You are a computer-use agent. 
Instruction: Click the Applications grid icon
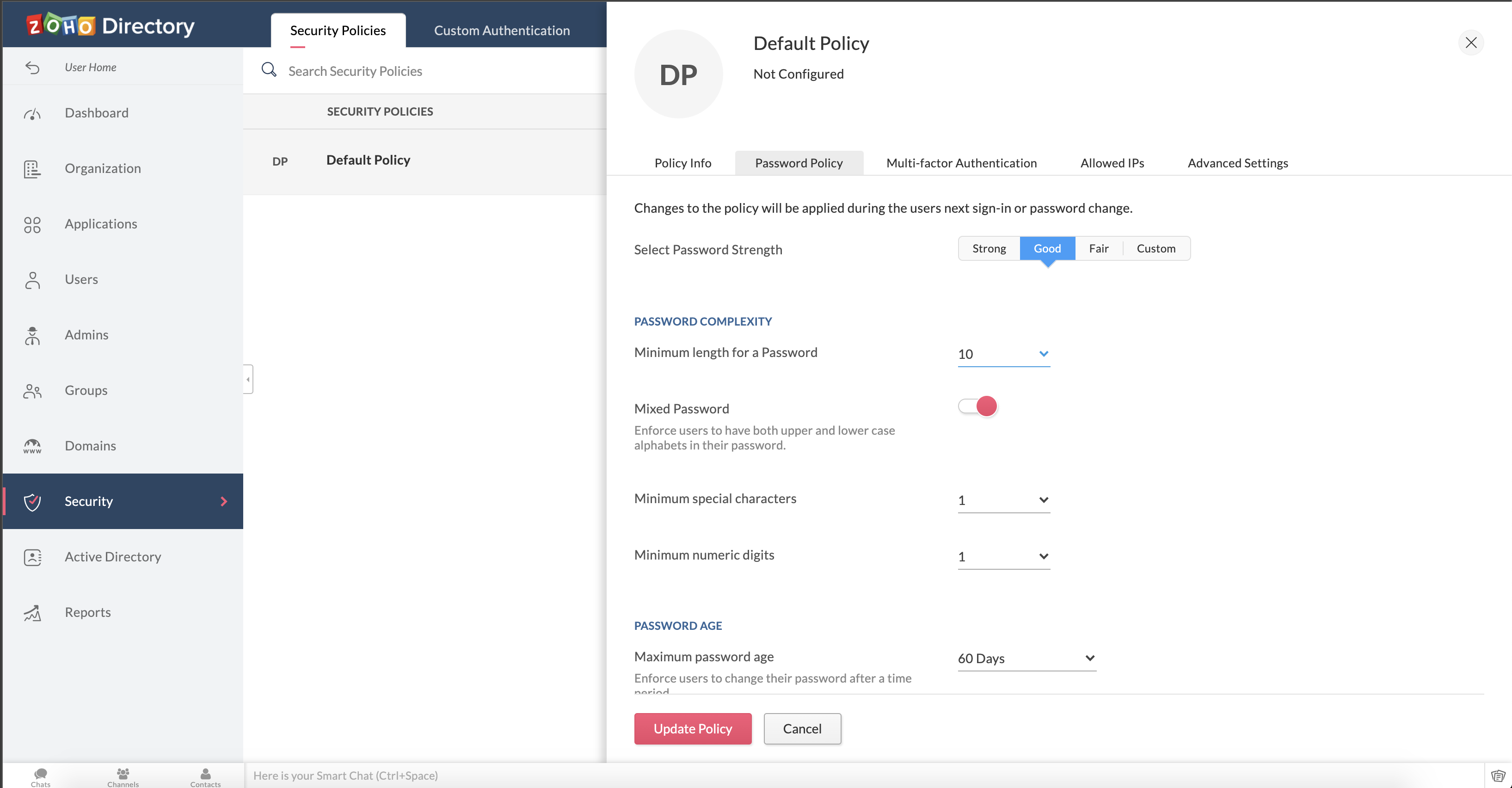click(x=32, y=224)
